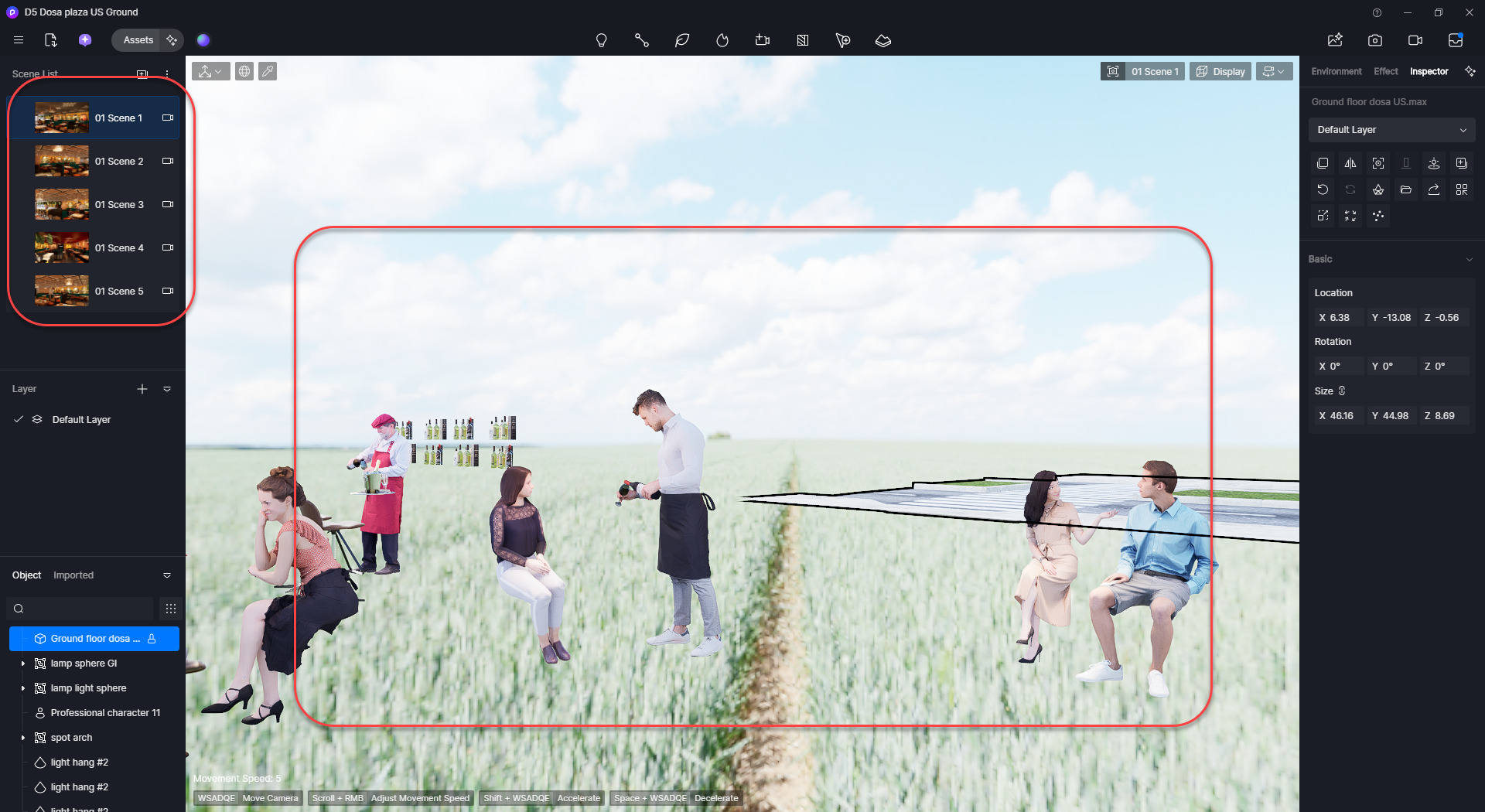Add a new layer with plus icon

pos(142,389)
